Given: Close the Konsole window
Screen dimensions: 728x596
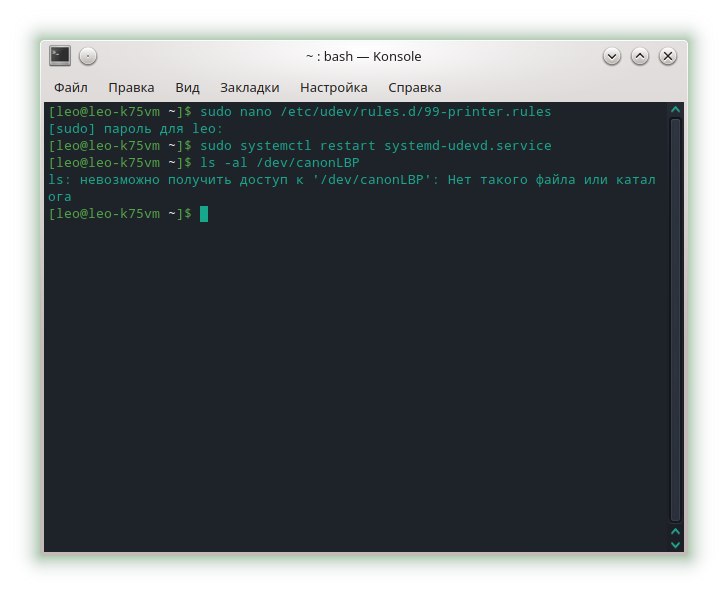Looking at the screenshot, I should point(668,57).
